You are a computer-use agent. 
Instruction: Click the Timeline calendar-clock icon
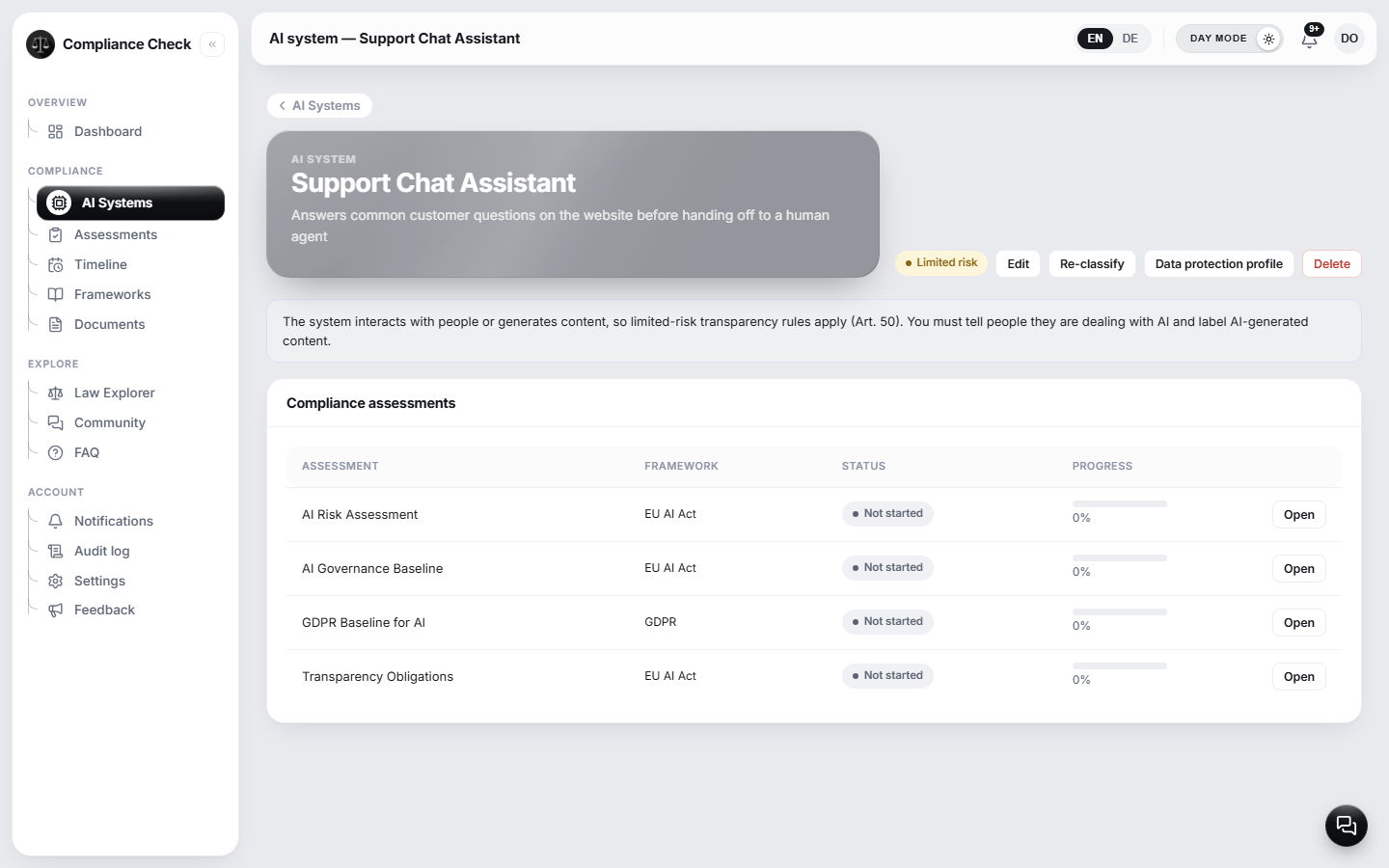point(56,264)
